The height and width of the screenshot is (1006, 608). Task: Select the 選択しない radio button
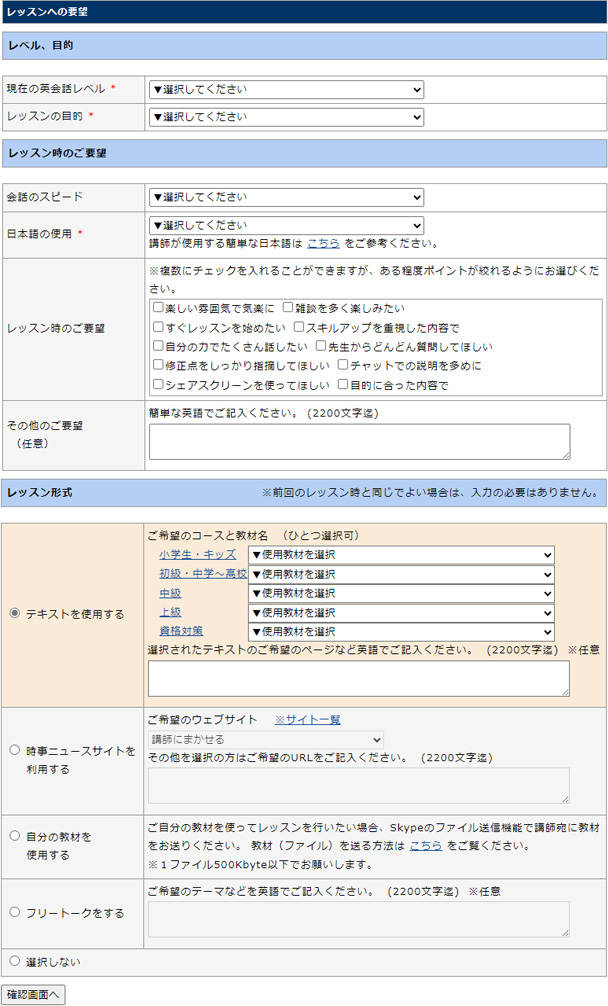[15, 961]
